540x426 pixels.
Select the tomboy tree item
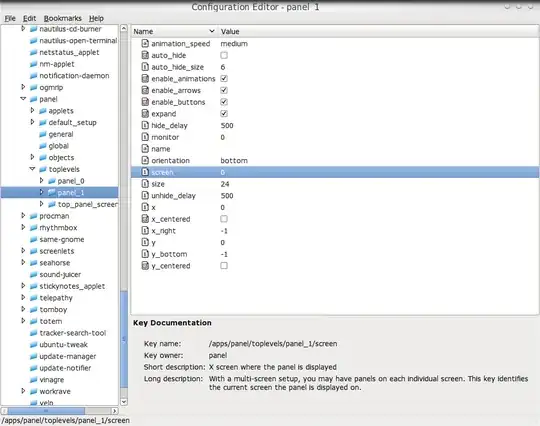53,310
